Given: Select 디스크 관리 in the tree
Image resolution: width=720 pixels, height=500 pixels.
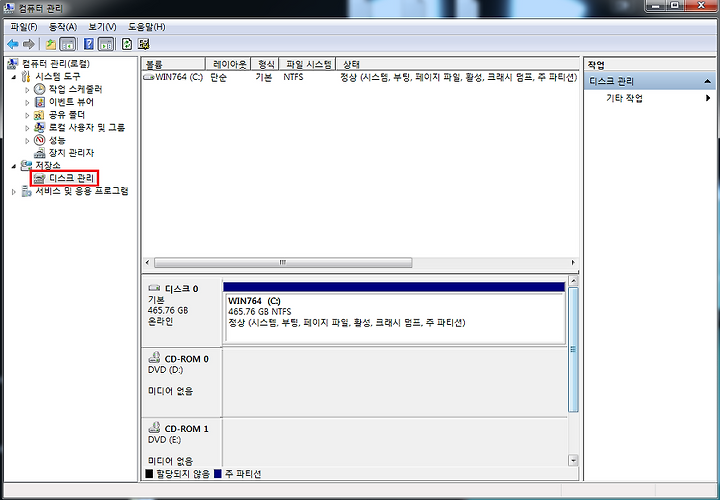Looking at the screenshot, I should (x=71, y=178).
